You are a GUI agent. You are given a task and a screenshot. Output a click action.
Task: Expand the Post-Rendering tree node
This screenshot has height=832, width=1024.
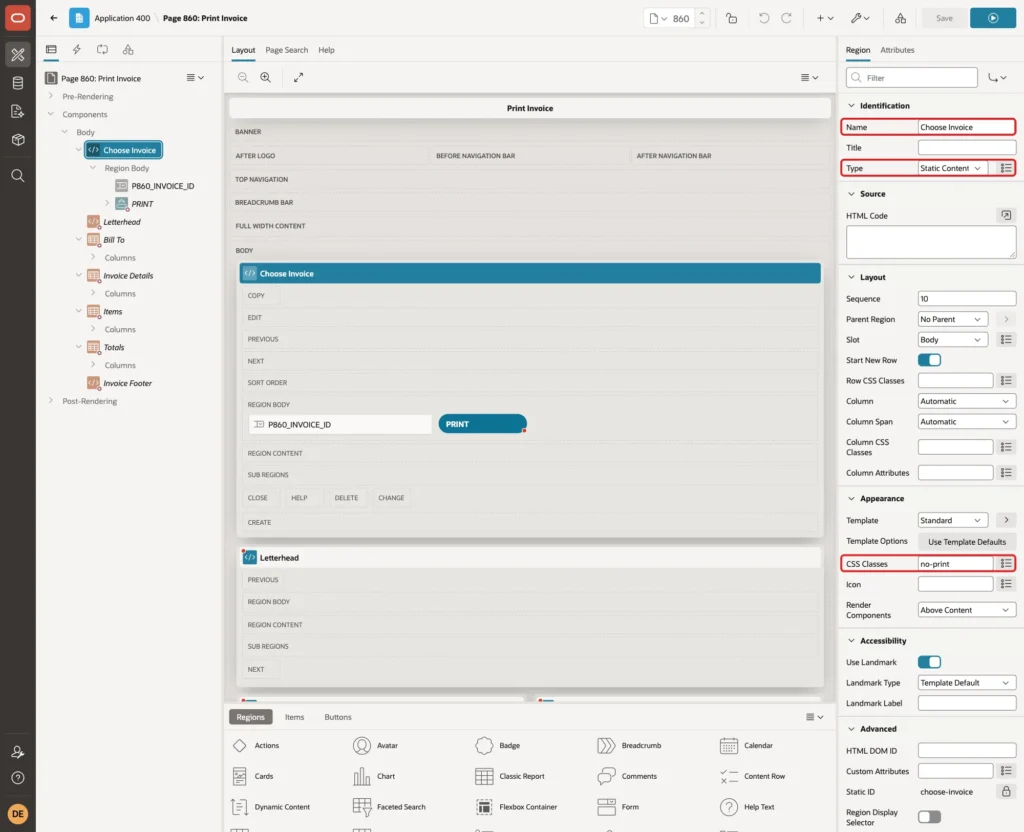tap(51, 401)
